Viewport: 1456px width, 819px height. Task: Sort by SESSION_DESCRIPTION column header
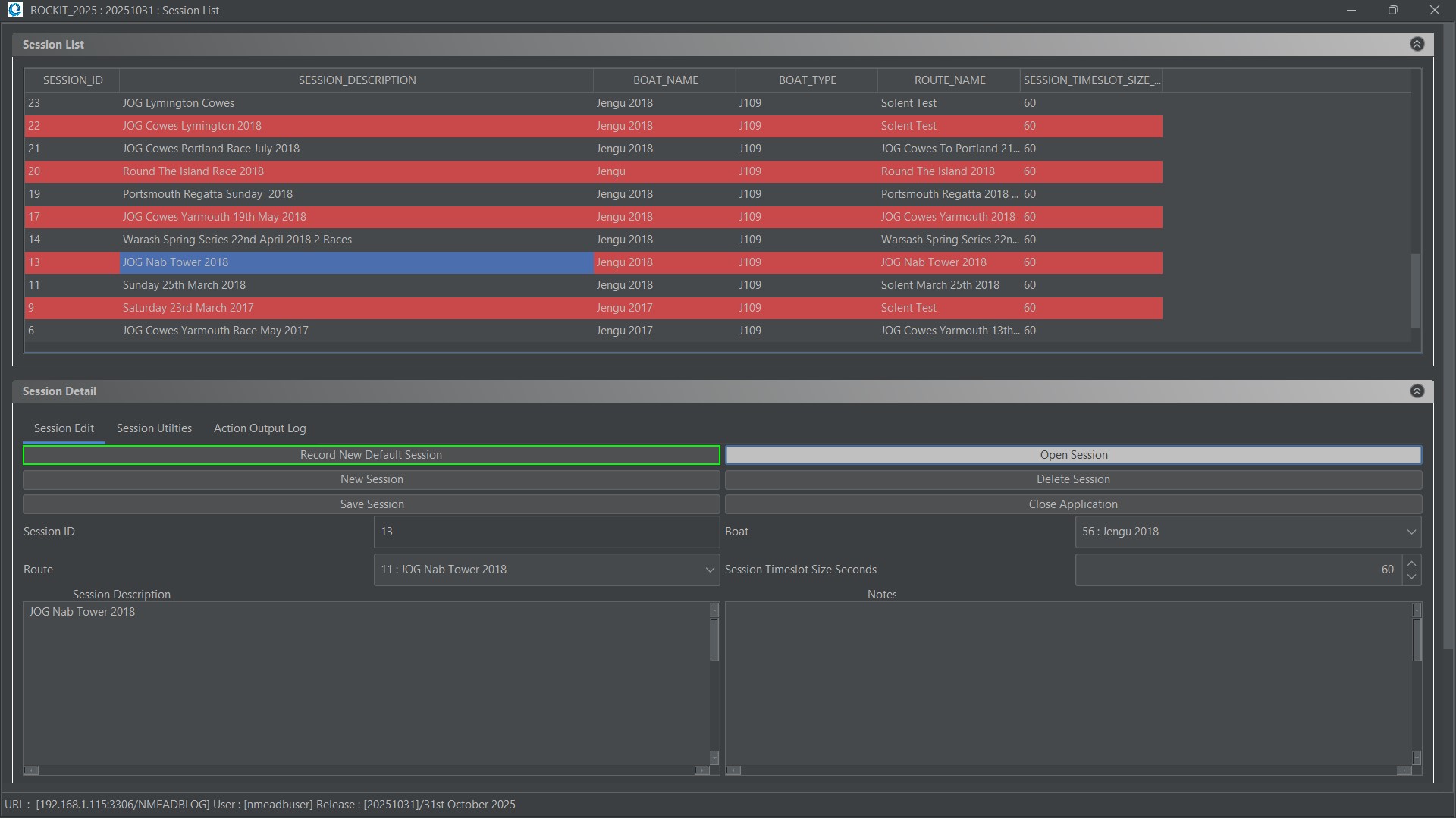pyautogui.click(x=356, y=80)
